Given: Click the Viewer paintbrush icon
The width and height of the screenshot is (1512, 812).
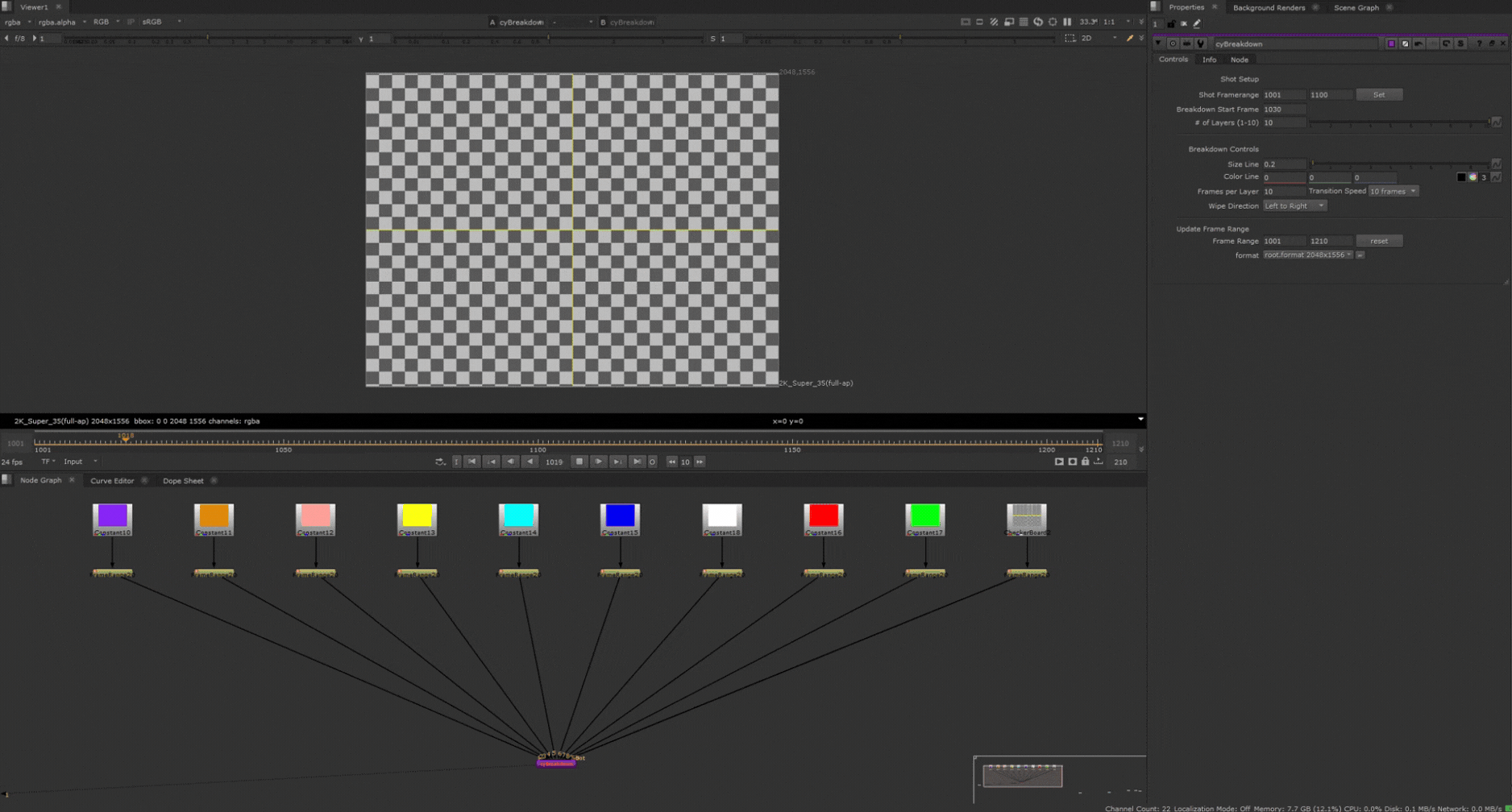Looking at the screenshot, I should pos(1129,38).
